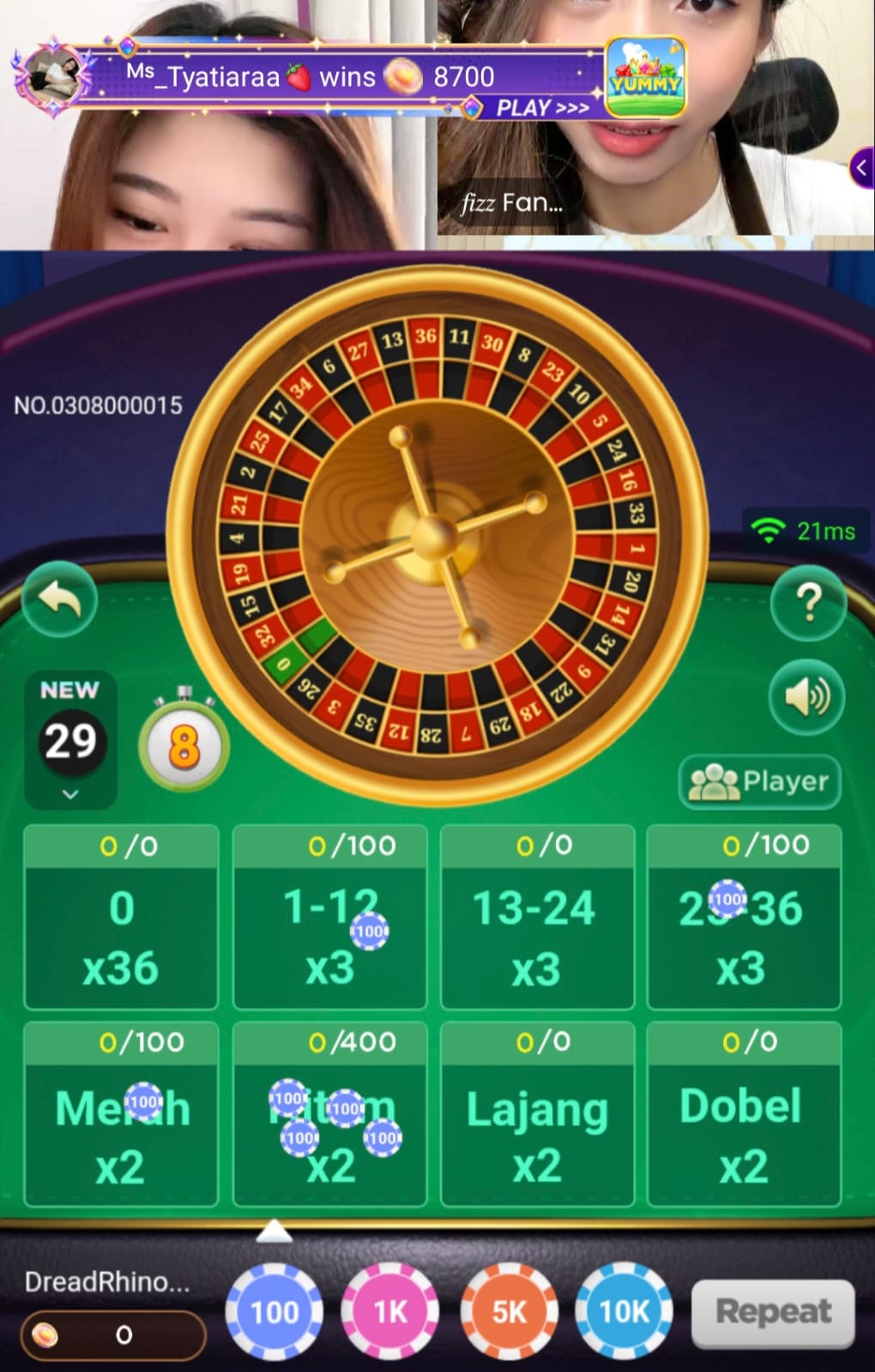875x1372 pixels.
Task: Bet on the Lajang x2 cell
Action: [x=537, y=1114]
